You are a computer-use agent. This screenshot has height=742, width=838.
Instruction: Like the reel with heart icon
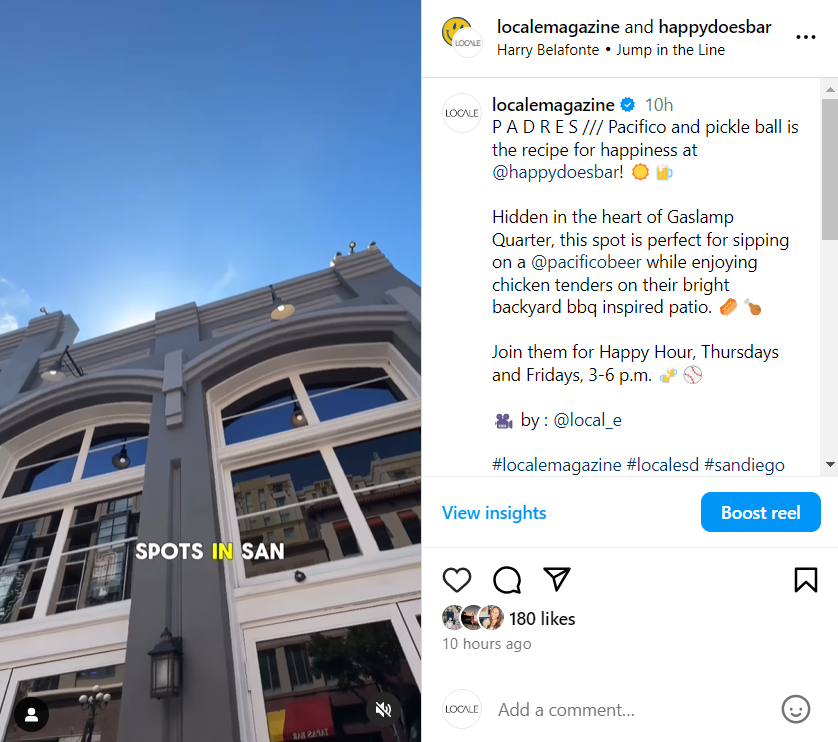point(457,579)
